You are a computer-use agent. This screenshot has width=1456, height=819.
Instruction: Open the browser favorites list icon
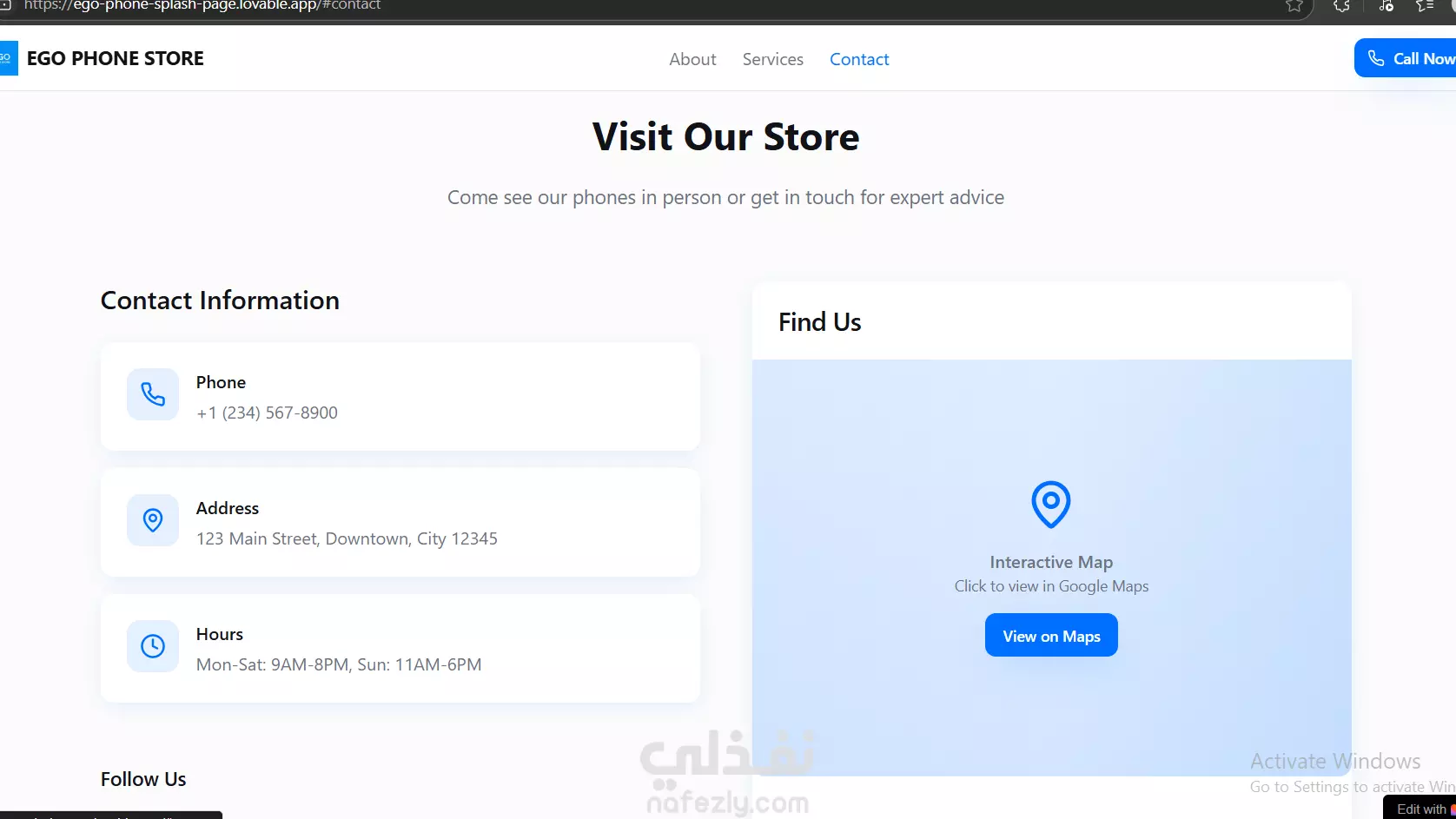point(1424,6)
